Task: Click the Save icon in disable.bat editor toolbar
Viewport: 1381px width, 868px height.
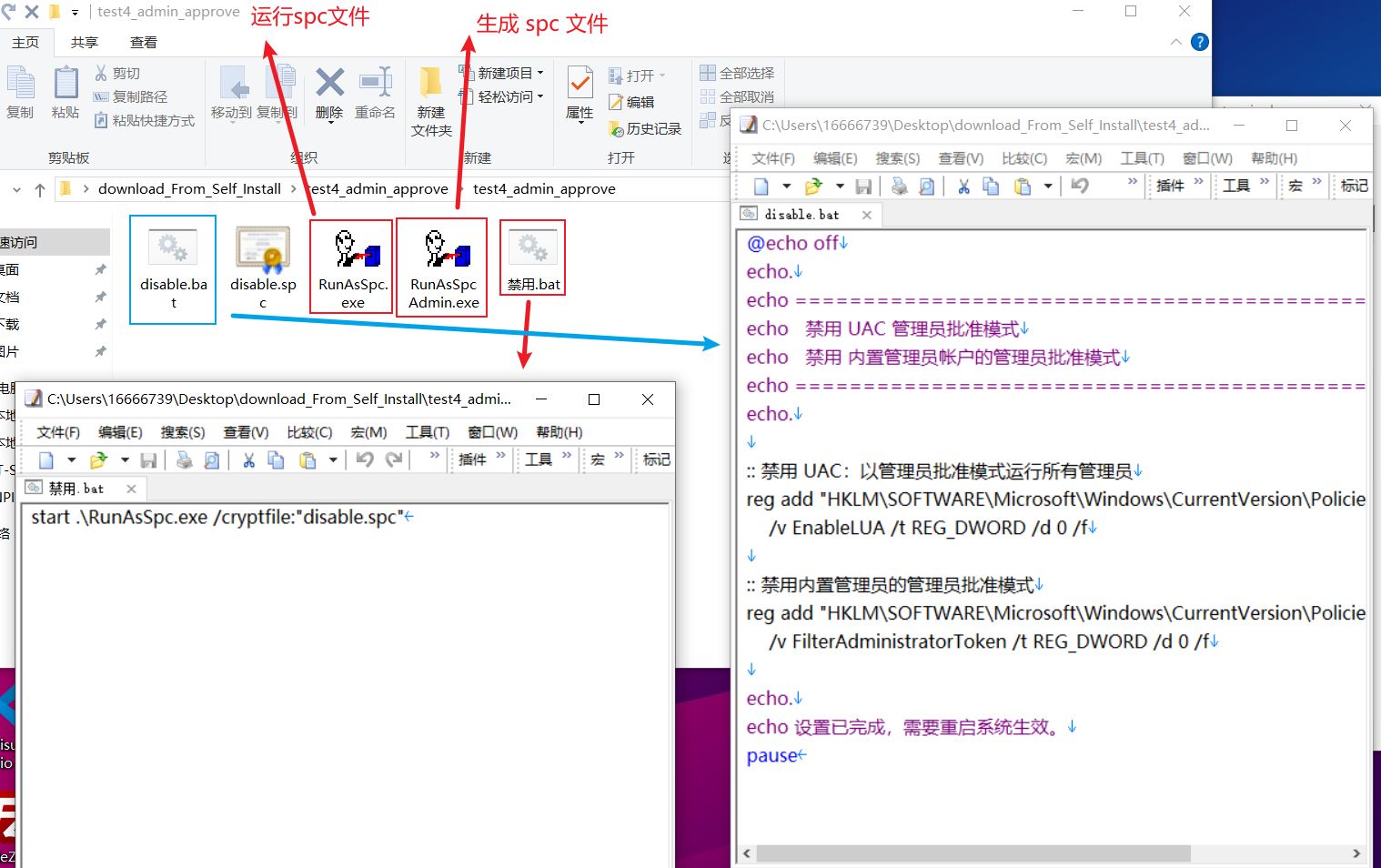Action: click(863, 187)
